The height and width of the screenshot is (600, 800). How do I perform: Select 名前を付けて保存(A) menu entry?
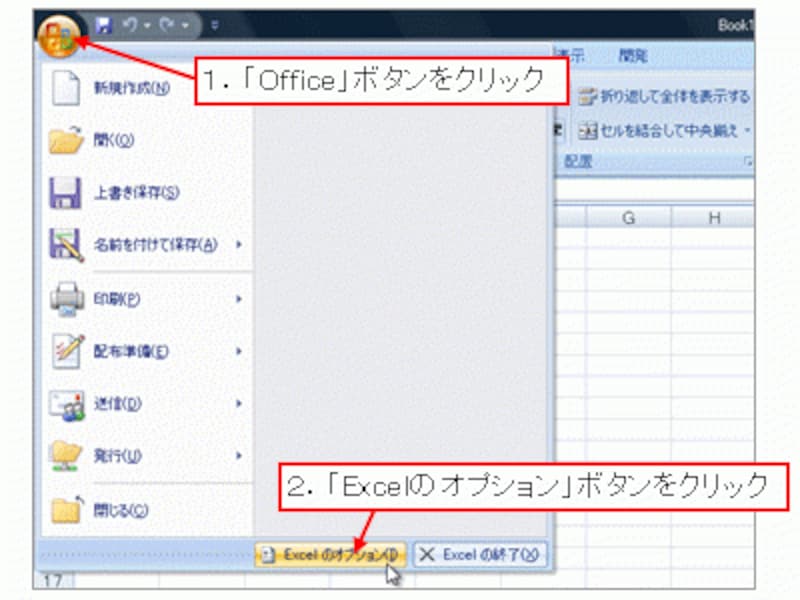(x=155, y=245)
